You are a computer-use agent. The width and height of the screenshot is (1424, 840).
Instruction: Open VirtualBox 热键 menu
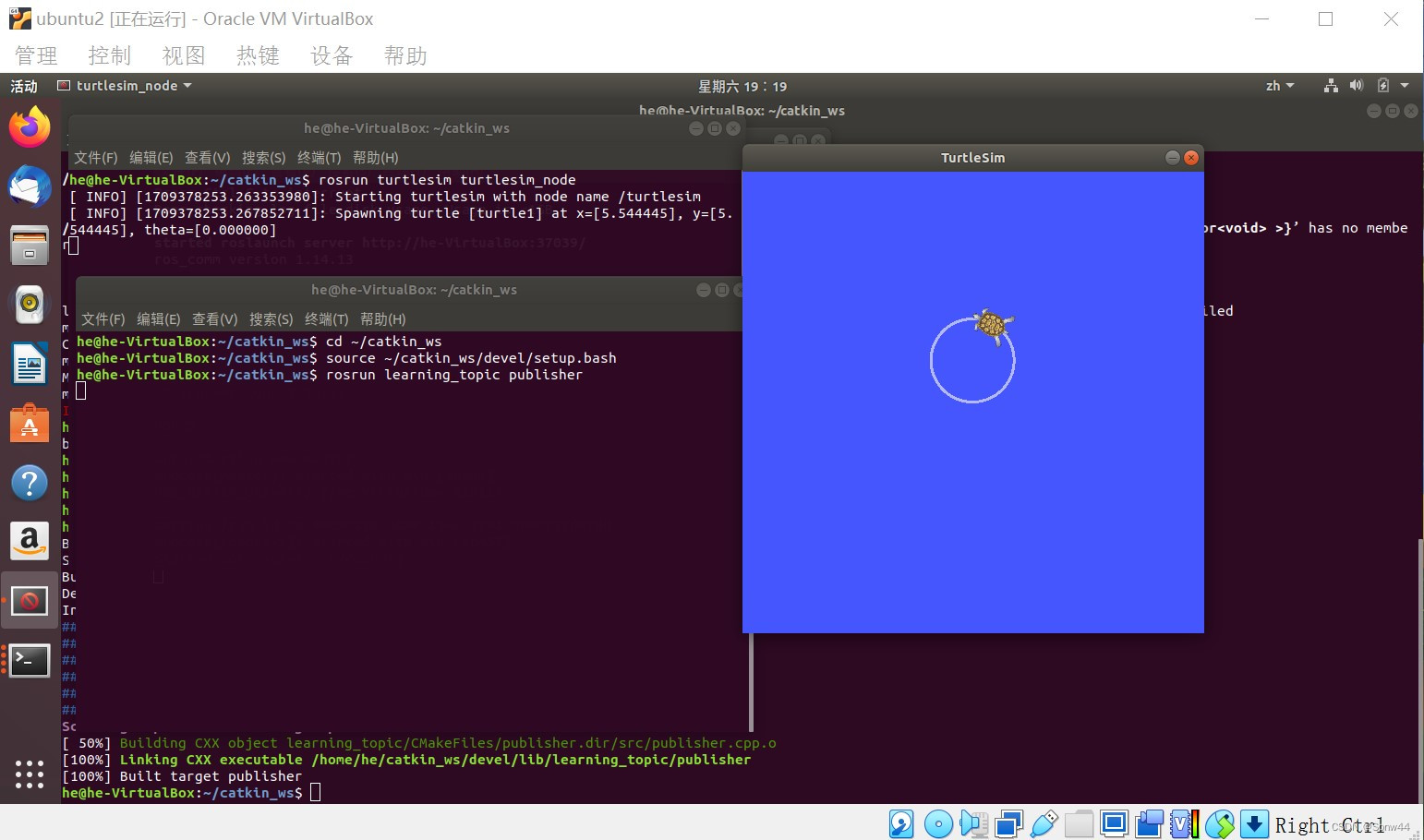coord(258,56)
